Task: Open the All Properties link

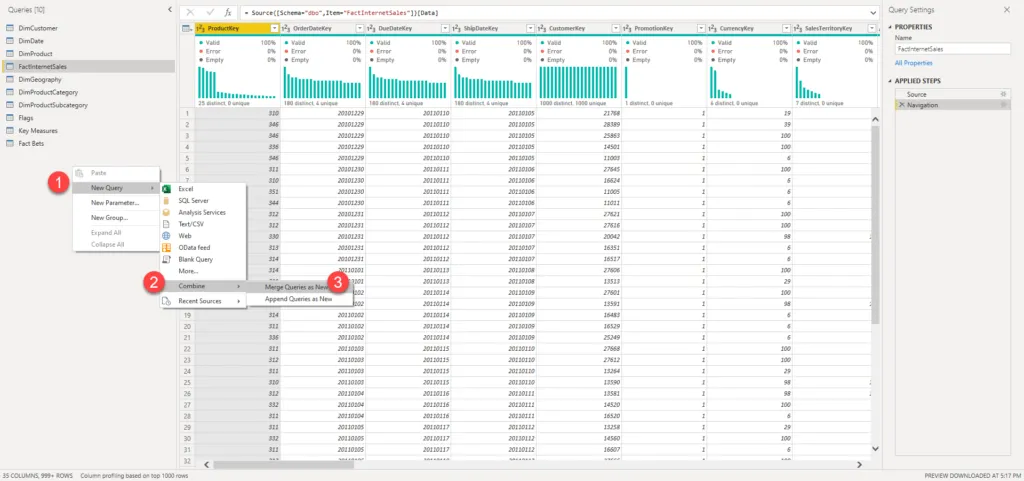Action: point(915,62)
